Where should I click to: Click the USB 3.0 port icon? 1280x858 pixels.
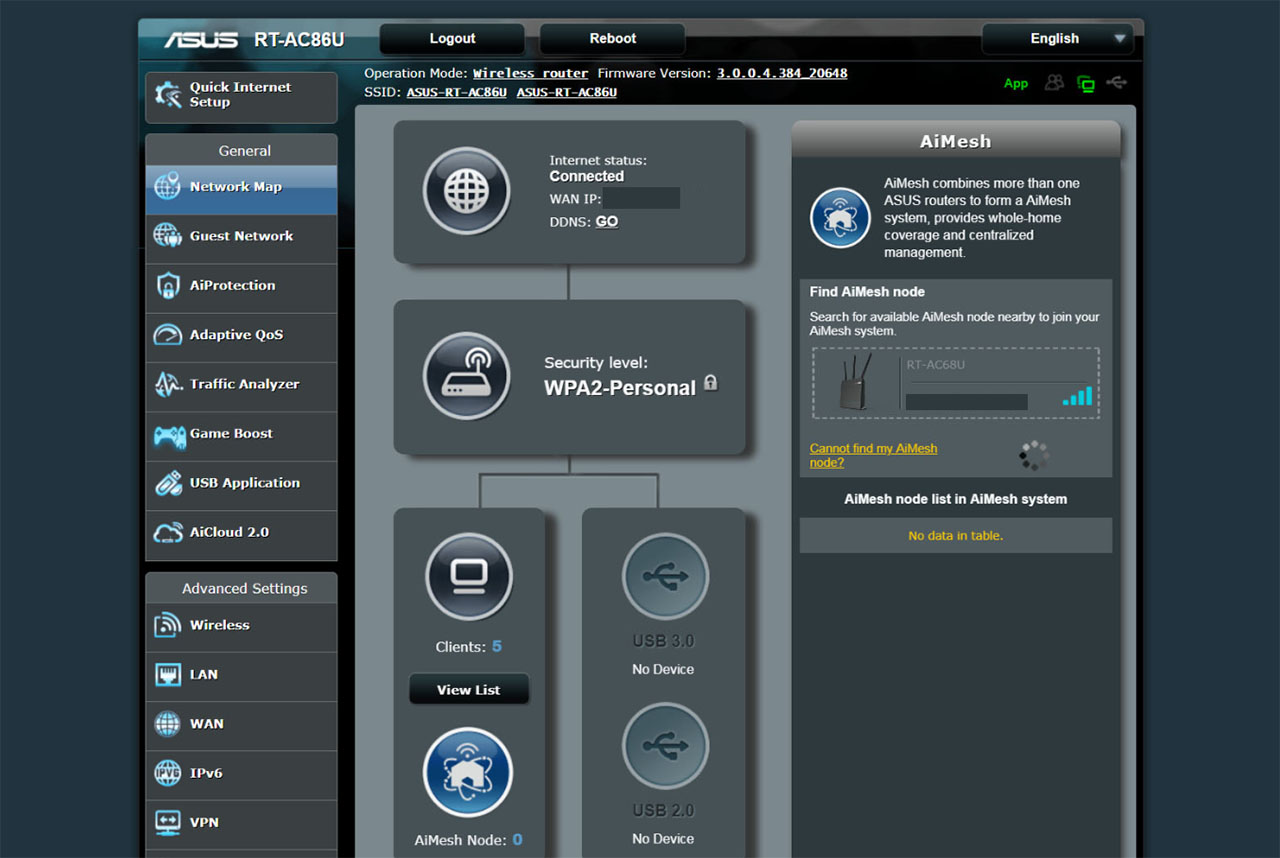[665, 576]
